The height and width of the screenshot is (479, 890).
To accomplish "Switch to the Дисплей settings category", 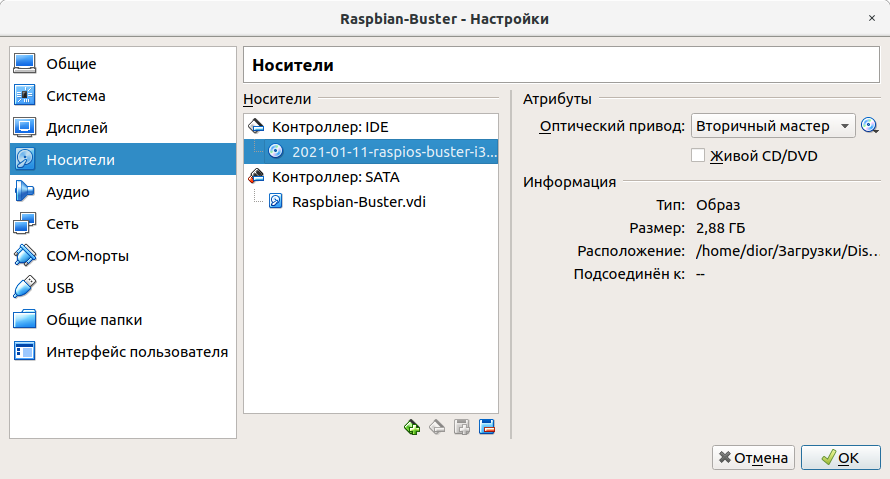I will [123, 128].
